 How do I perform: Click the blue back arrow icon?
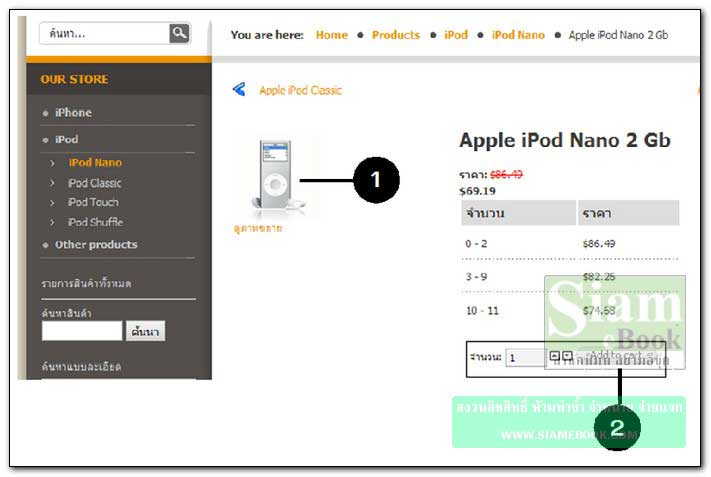239,89
